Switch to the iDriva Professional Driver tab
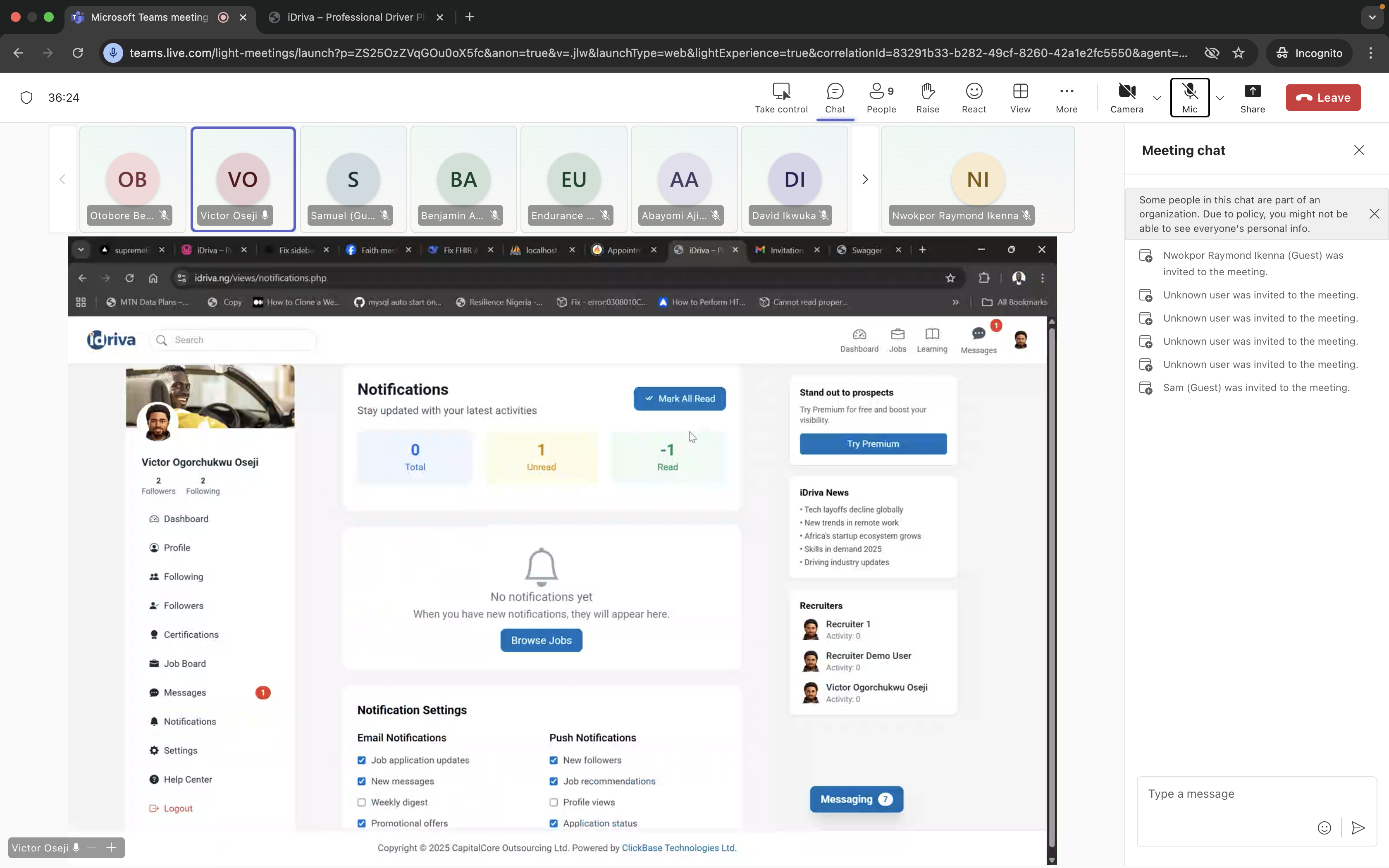The image size is (1389, 868). click(356, 17)
